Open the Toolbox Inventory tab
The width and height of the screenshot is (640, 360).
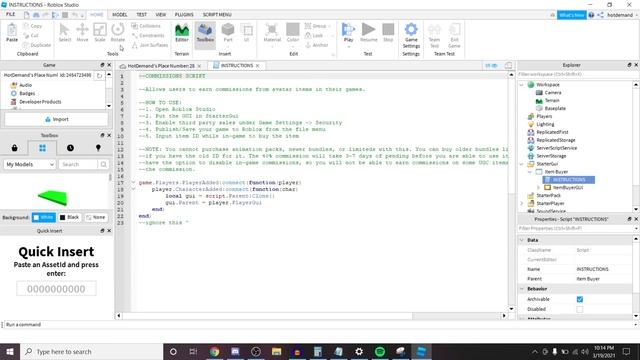pyautogui.click(x=15, y=148)
